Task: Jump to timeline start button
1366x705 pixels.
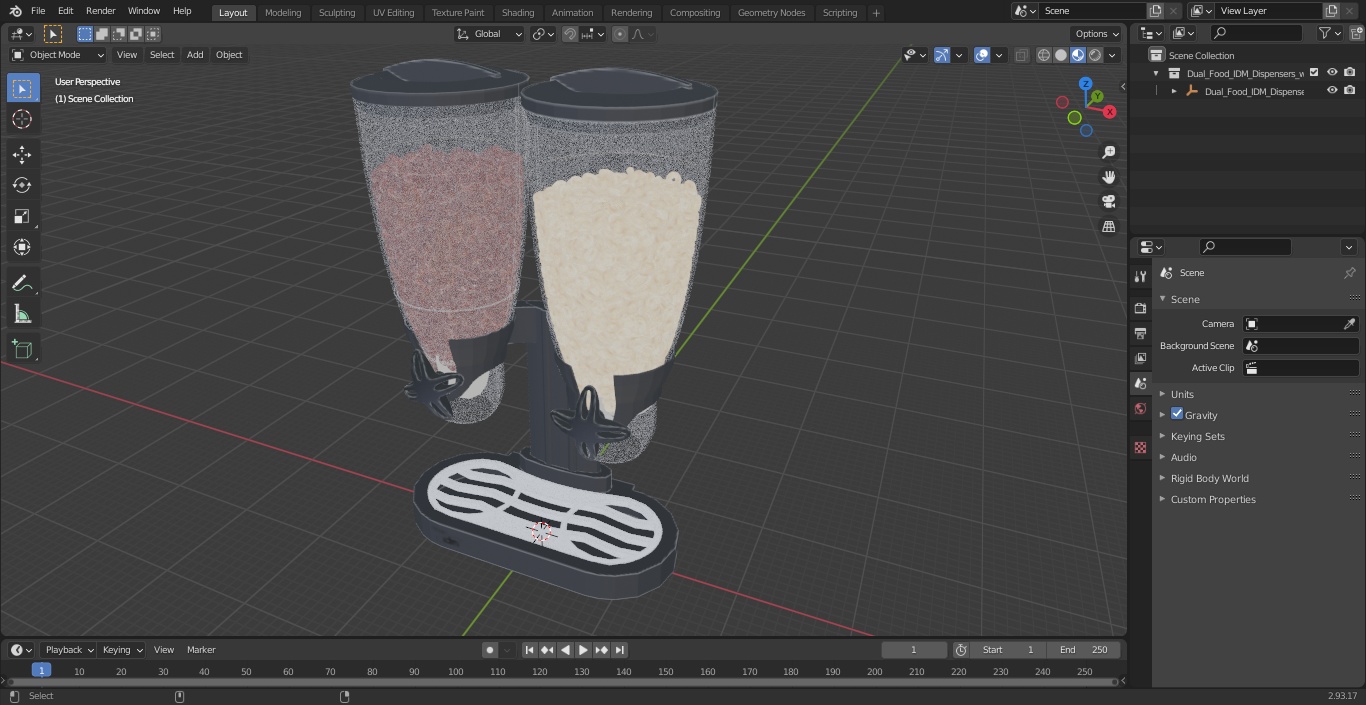Action: pyautogui.click(x=529, y=649)
